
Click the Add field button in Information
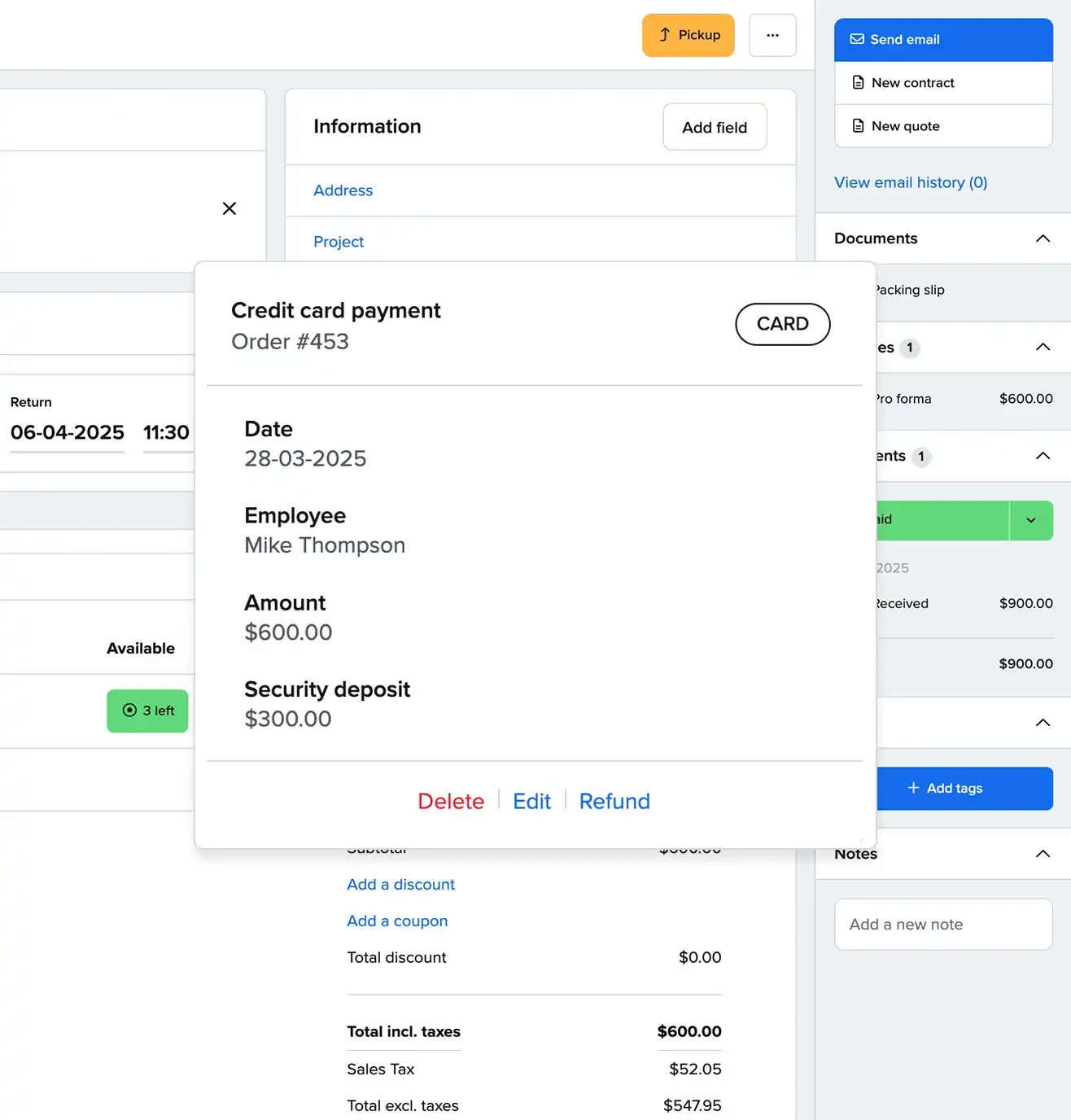714,127
